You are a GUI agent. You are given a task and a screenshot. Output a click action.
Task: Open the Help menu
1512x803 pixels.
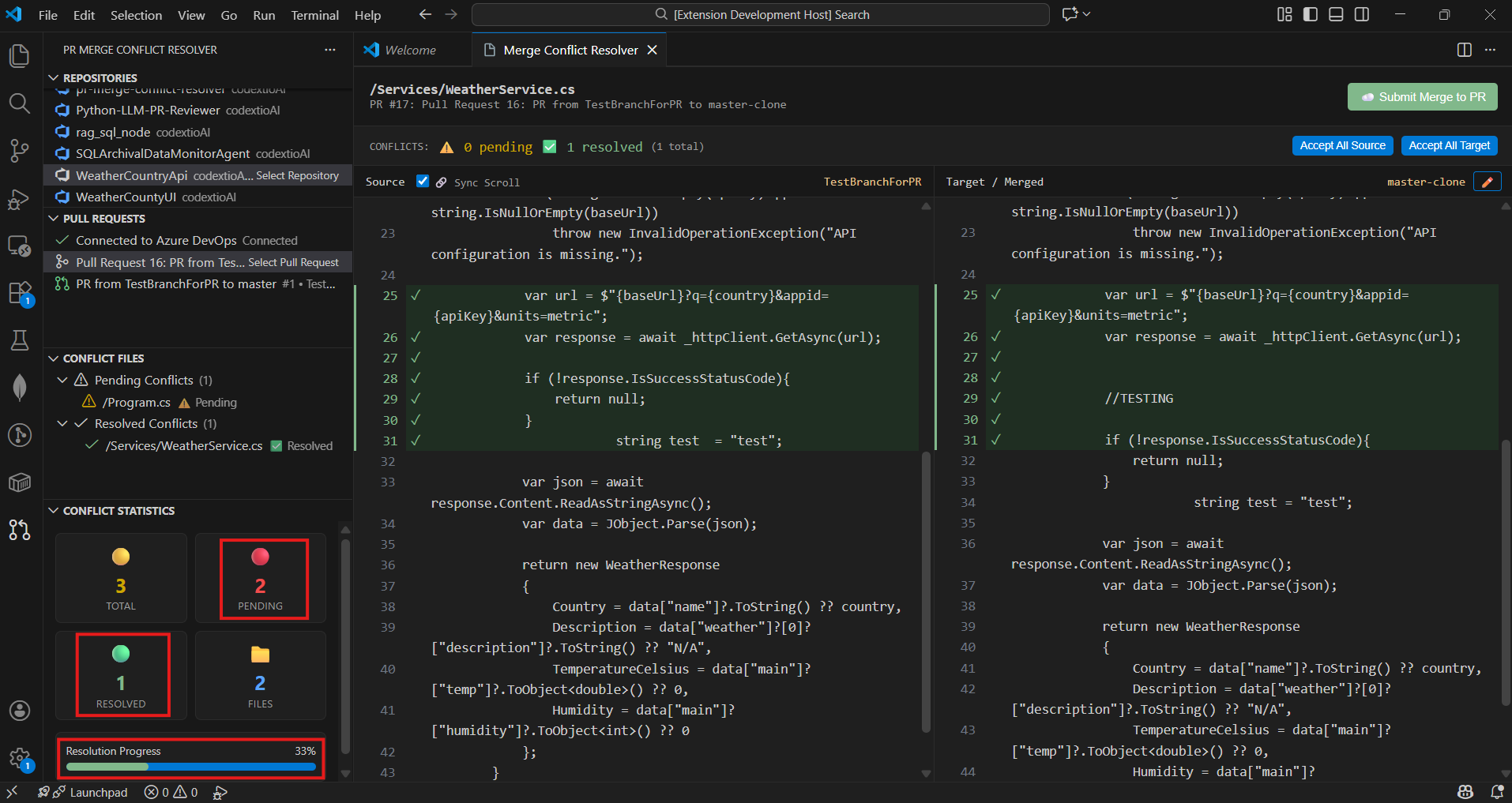click(367, 15)
